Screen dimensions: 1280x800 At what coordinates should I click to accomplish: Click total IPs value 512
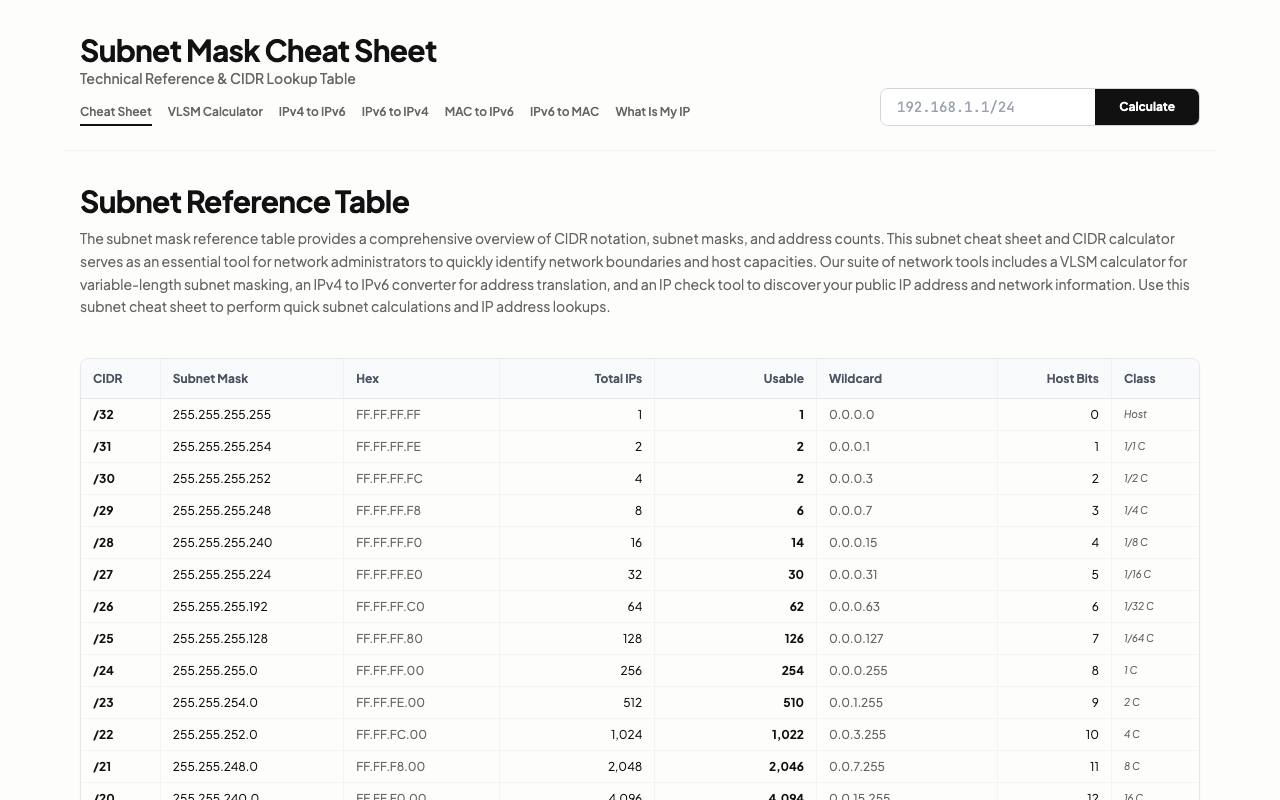[x=631, y=703]
